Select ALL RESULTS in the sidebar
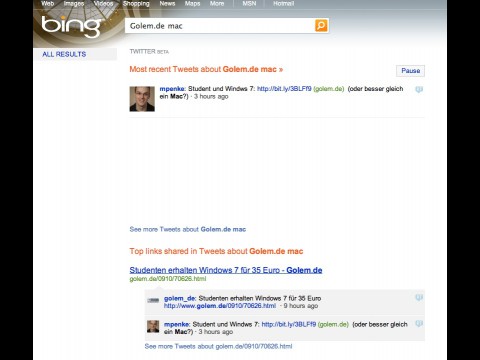This screenshot has height=360, width=480. pyautogui.click(x=64, y=54)
